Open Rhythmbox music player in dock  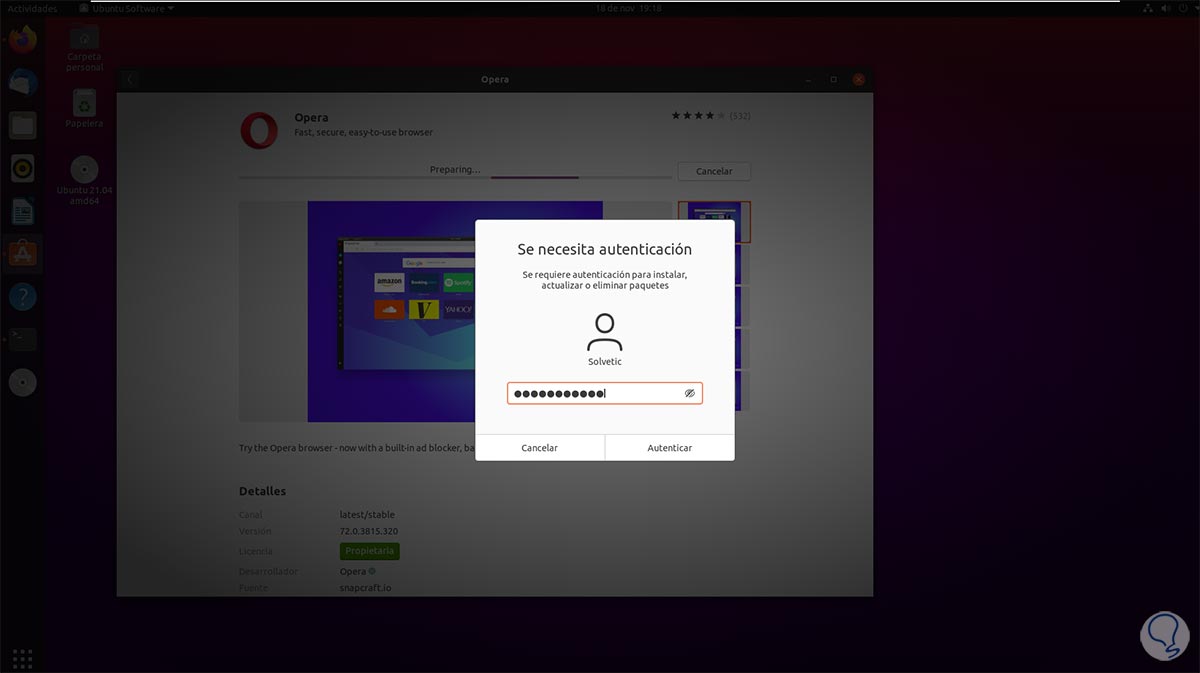pos(22,168)
